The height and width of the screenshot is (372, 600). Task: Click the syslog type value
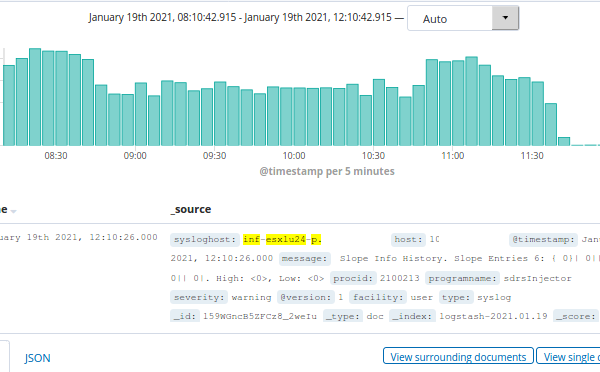point(494,297)
